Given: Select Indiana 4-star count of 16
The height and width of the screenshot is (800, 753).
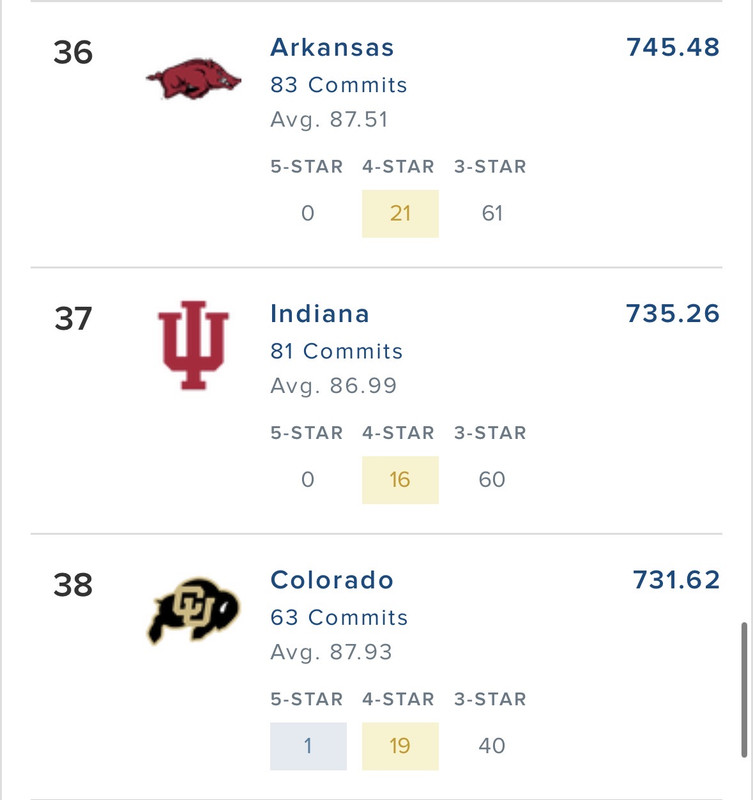Looking at the screenshot, I should (400, 480).
